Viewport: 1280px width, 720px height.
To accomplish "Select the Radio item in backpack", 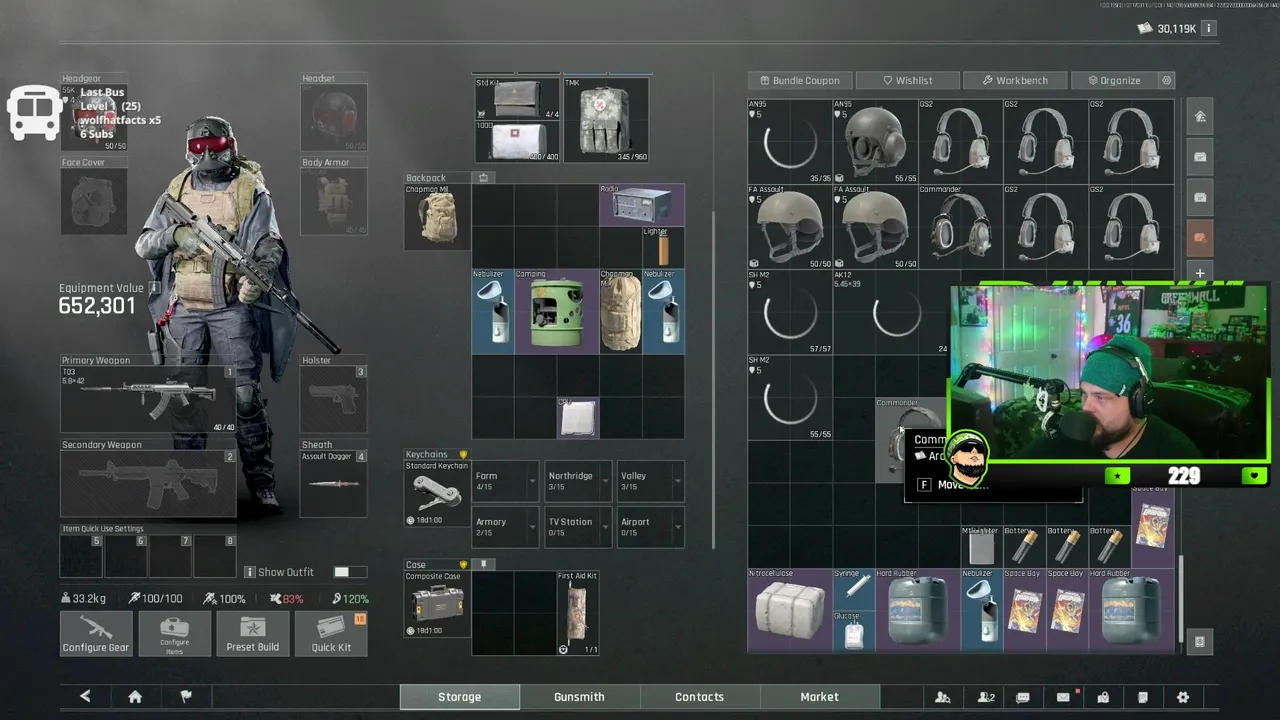I will click(642, 205).
